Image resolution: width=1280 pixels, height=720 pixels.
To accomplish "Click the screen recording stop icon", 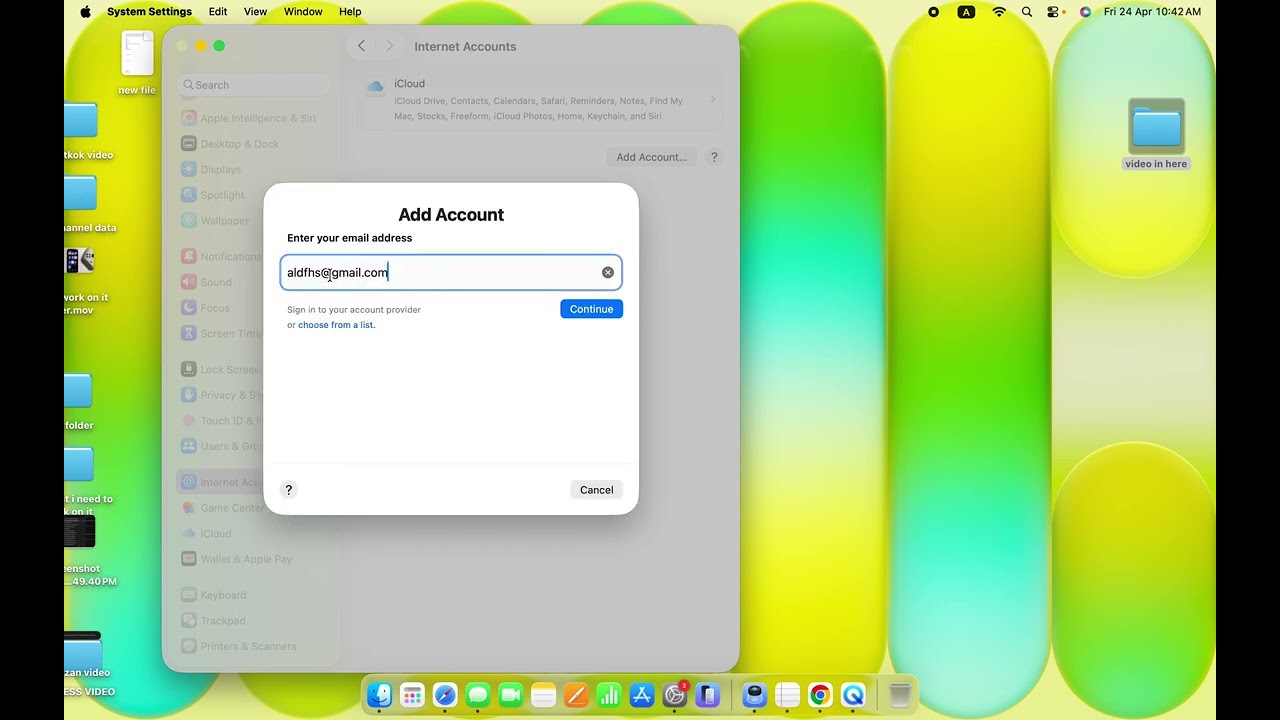I will pos(933,12).
